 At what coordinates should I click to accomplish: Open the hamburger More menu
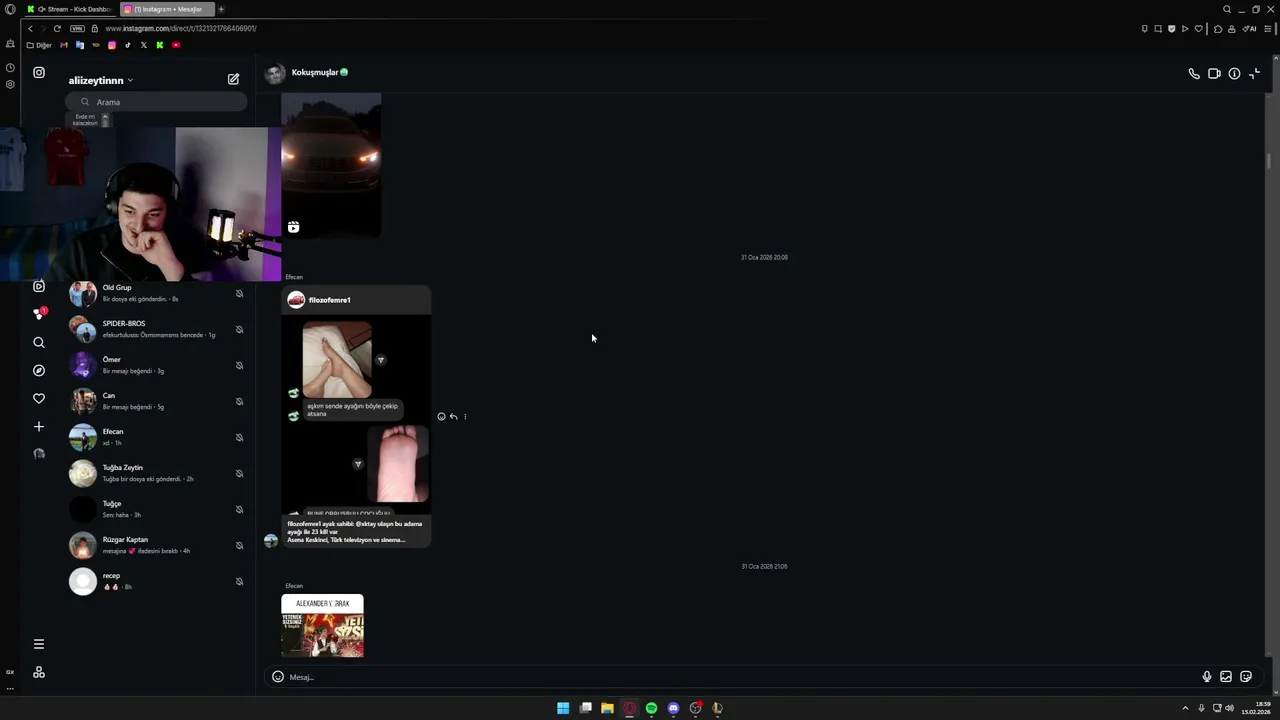pos(39,644)
